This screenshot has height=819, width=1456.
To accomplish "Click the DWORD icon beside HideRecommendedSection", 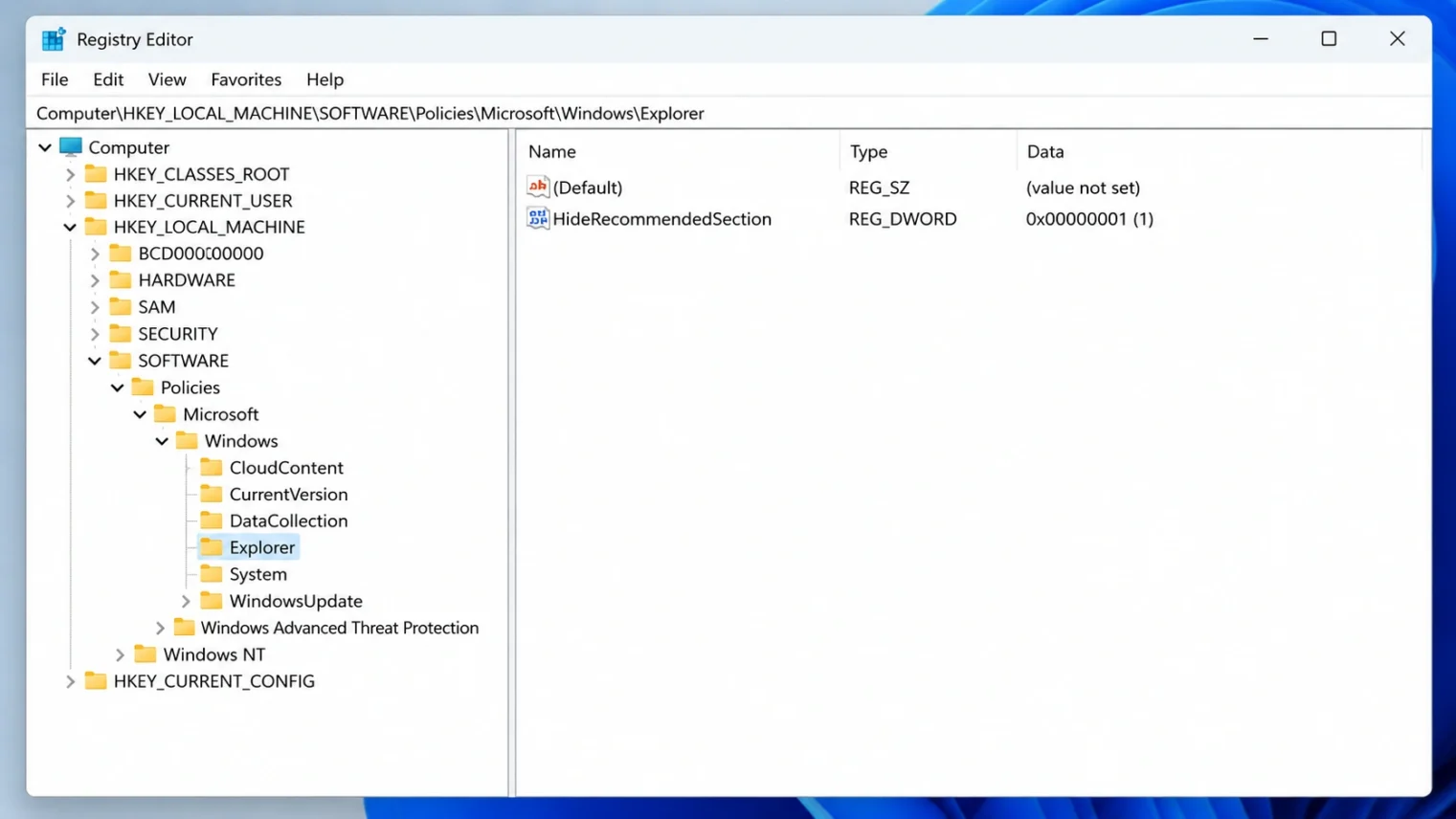I will pos(538,218).
